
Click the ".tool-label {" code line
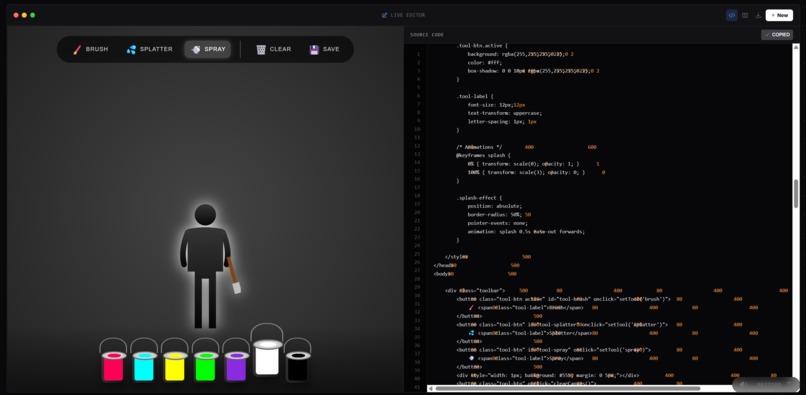click(474, 96)
